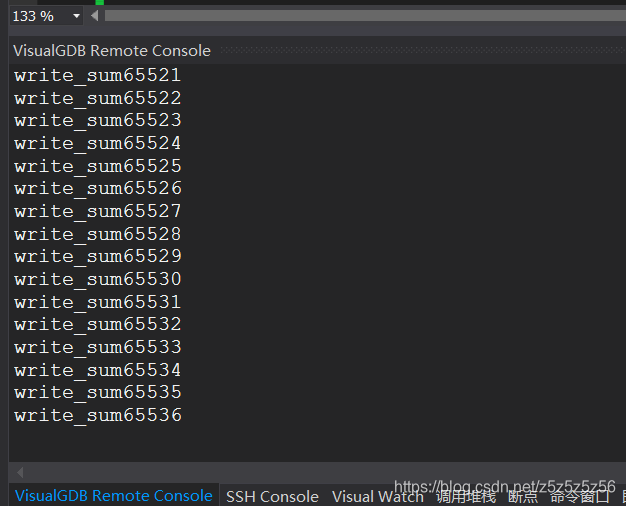The image size is (626, 506).
Task: Select the line write_sum65525
Action: [x=98, y=166]
